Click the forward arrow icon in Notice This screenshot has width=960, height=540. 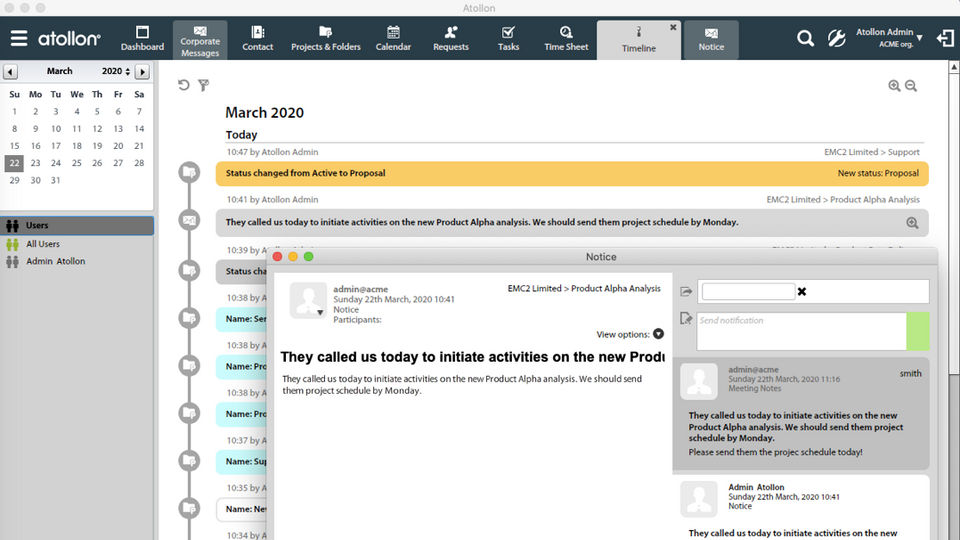click(686, 291)
